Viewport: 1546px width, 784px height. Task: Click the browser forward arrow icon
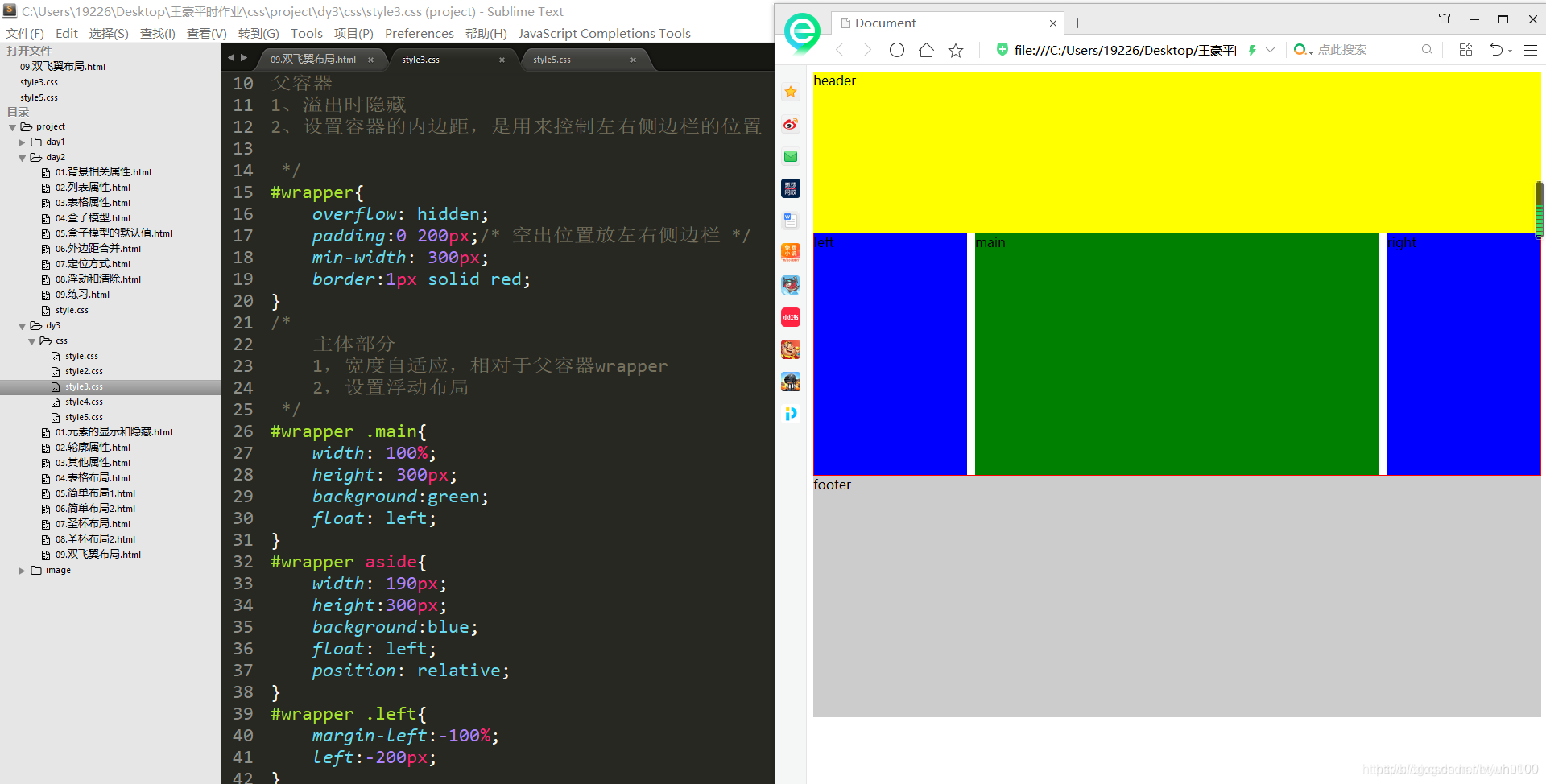pyautogui.click(x=867, y=50)
